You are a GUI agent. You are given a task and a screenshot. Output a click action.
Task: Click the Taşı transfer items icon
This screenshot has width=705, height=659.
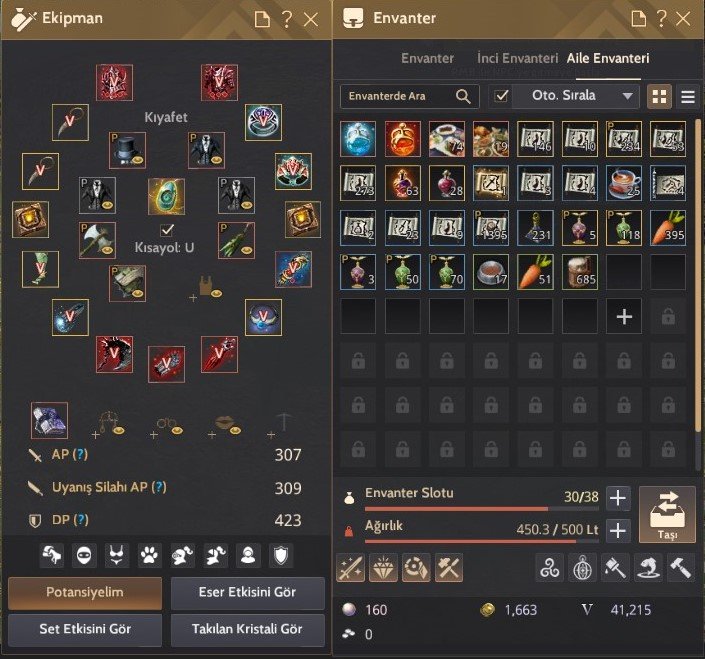click(x=667, y=514)
